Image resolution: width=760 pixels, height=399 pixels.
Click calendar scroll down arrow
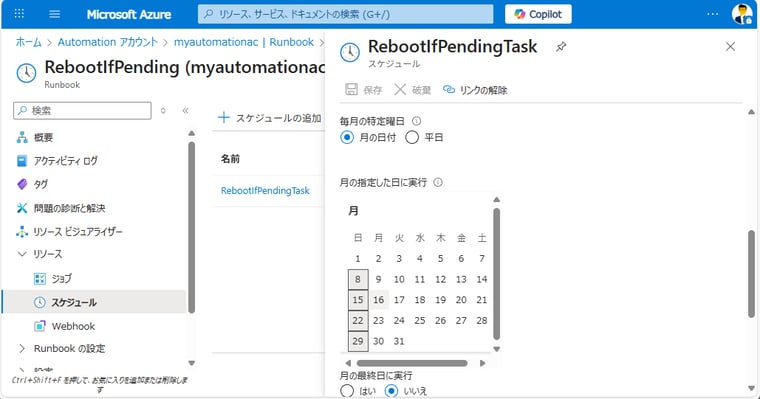(x=496, y=349)
